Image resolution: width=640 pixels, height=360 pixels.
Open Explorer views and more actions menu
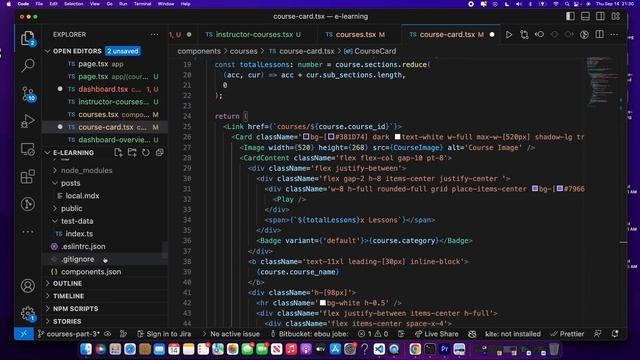(154, 35)
